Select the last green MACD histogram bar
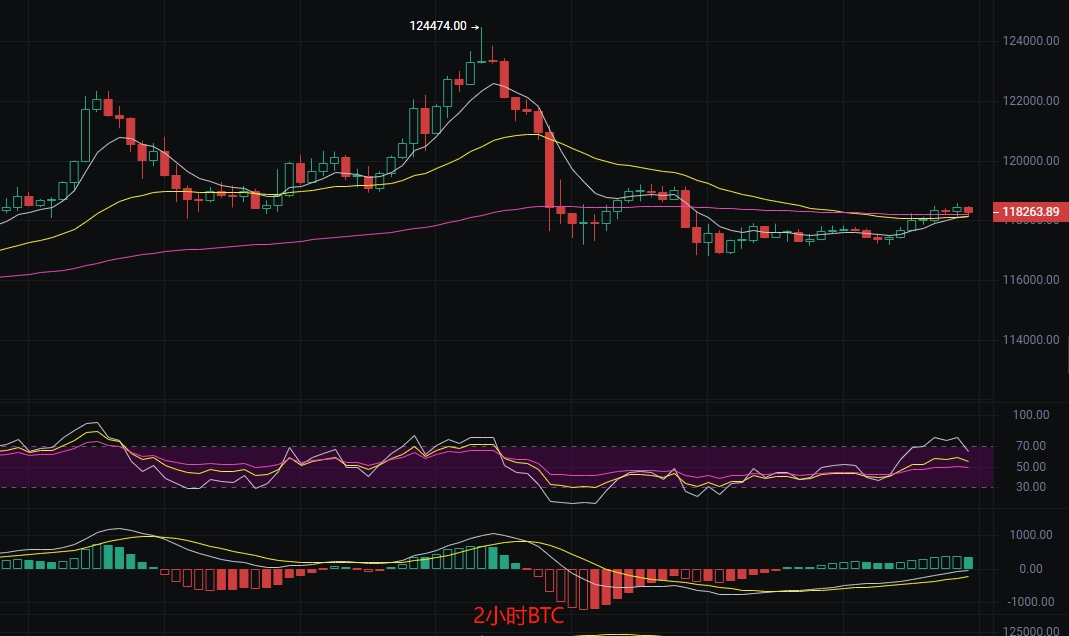Screen dimensions: 1069x636 (x=968, y=563)
